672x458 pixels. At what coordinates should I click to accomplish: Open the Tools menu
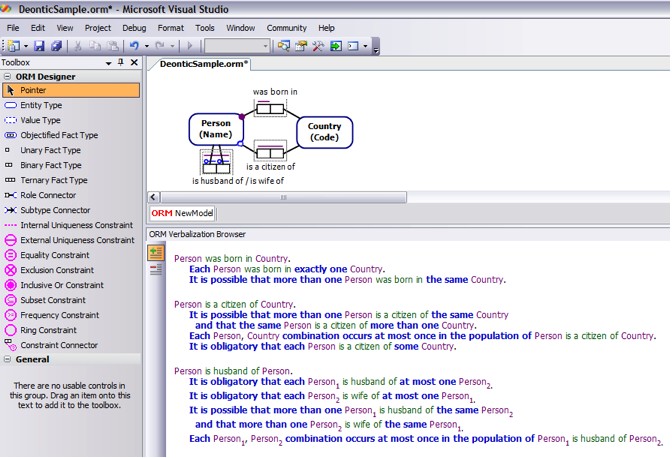205,28
